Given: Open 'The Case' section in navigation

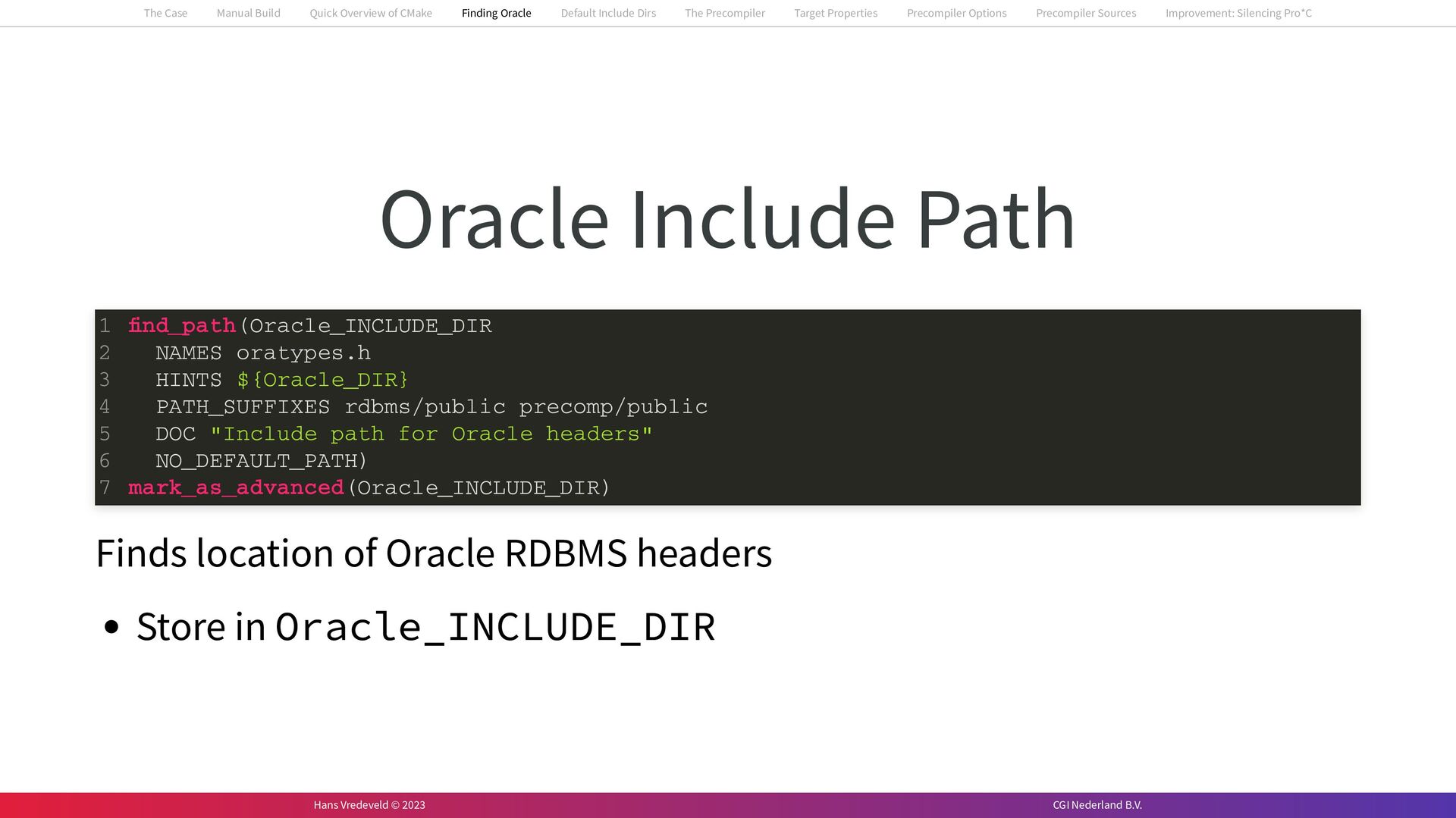Looking at the screenshot, I should pyautogui.click(x=165, y=13).
